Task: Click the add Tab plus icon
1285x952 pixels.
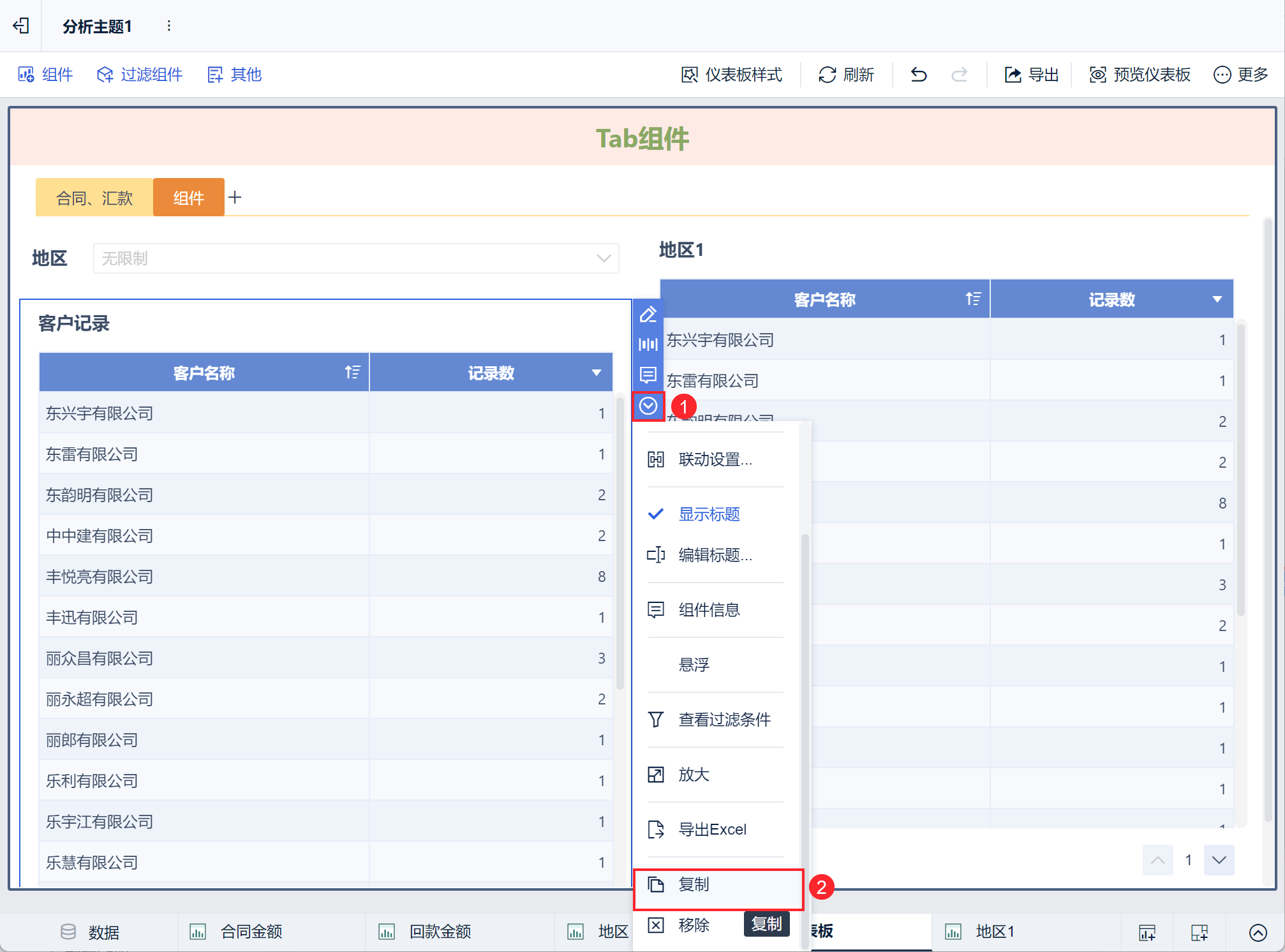Action: 235,197
